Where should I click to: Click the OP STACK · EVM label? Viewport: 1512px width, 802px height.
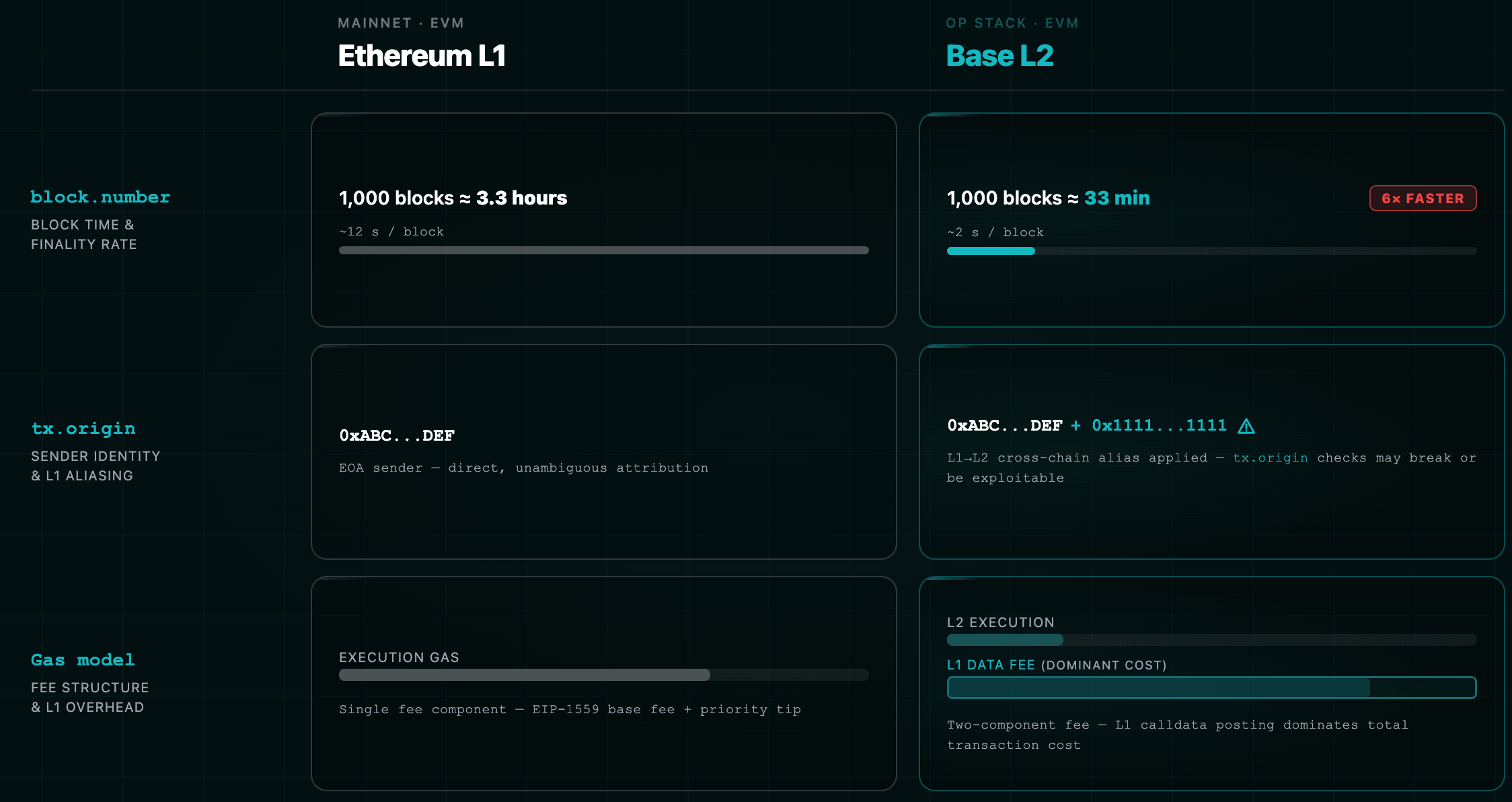pos(1012,22)
